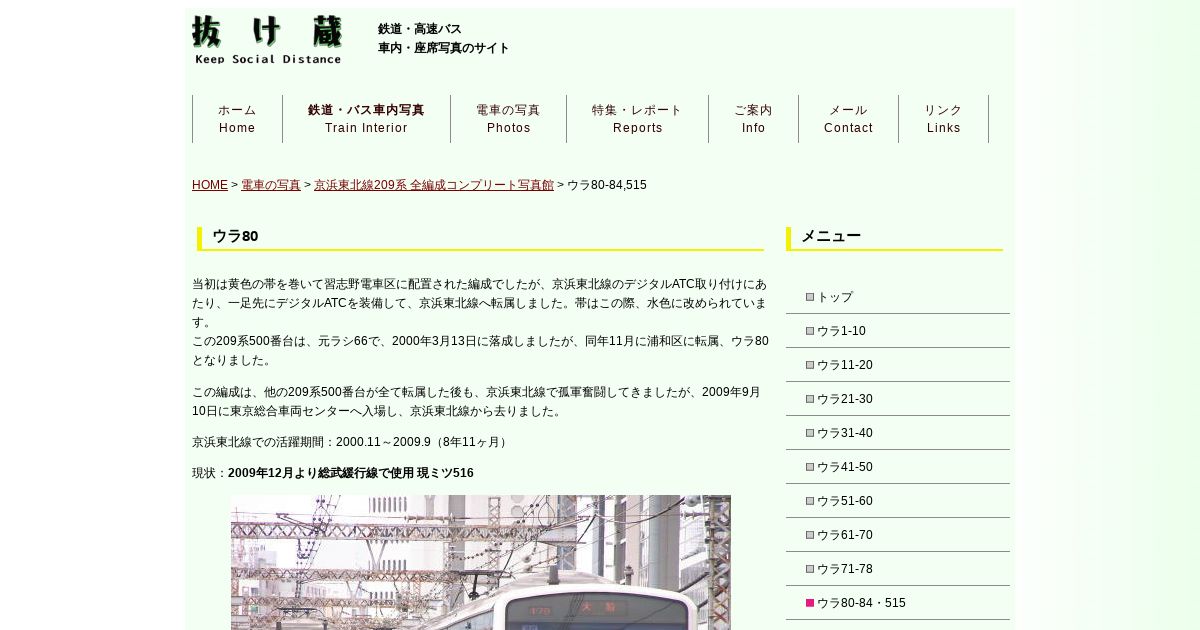This screenshot has width=1200, height=630.
Task: Click the line 京浜東北線での活躍期間：2000.11～2009.9
Action: [x=351, y=442]
